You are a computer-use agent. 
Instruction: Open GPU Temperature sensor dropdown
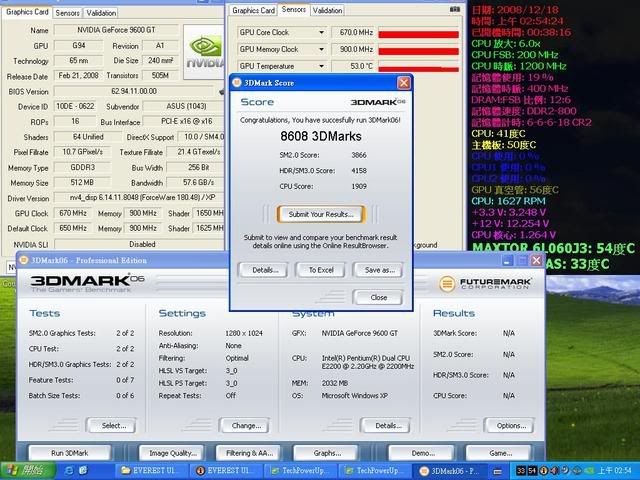(321, 66)
